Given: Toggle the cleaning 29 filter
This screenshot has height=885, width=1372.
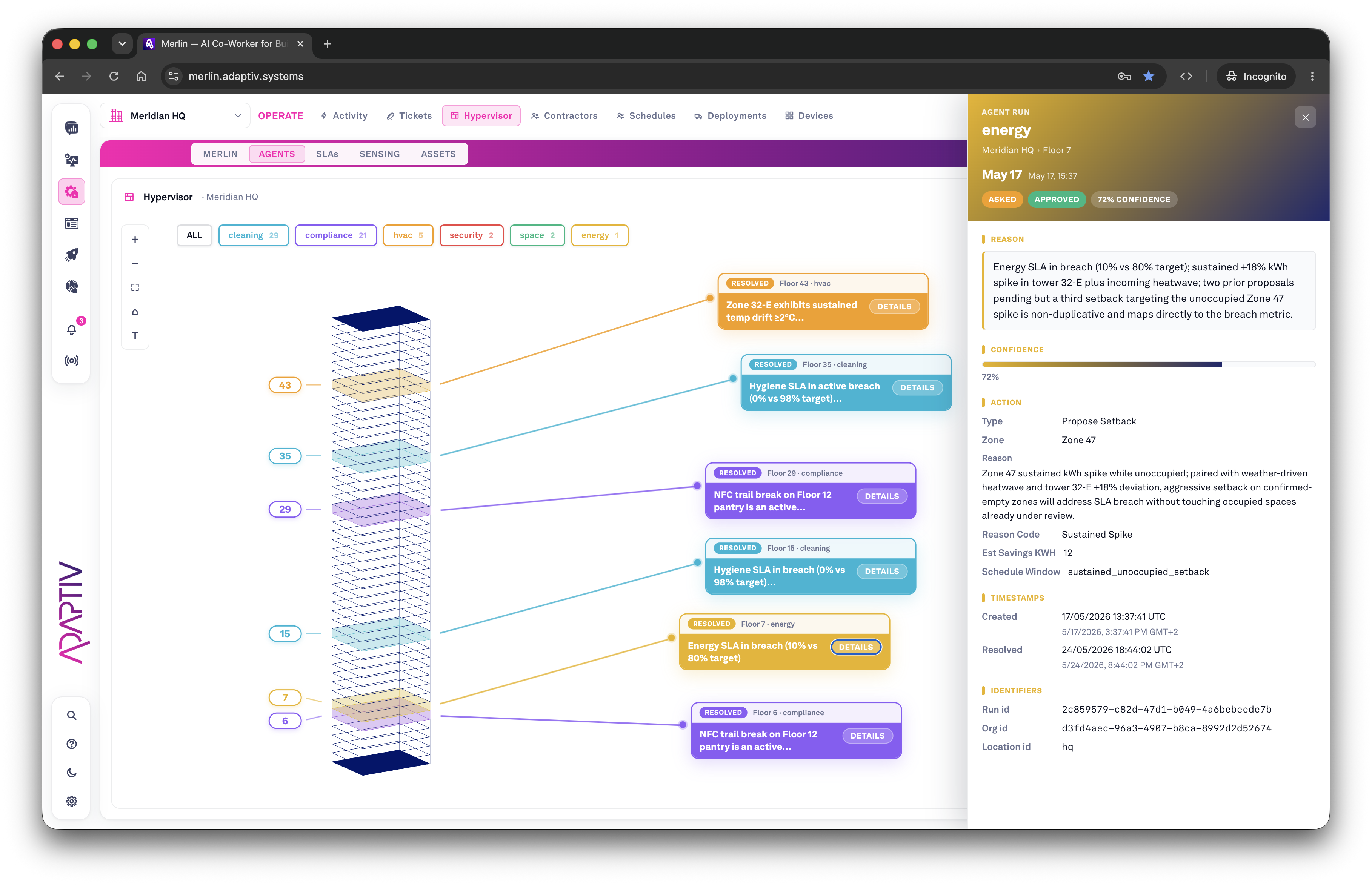Looking at the screenshot, I should click(254, 235).
